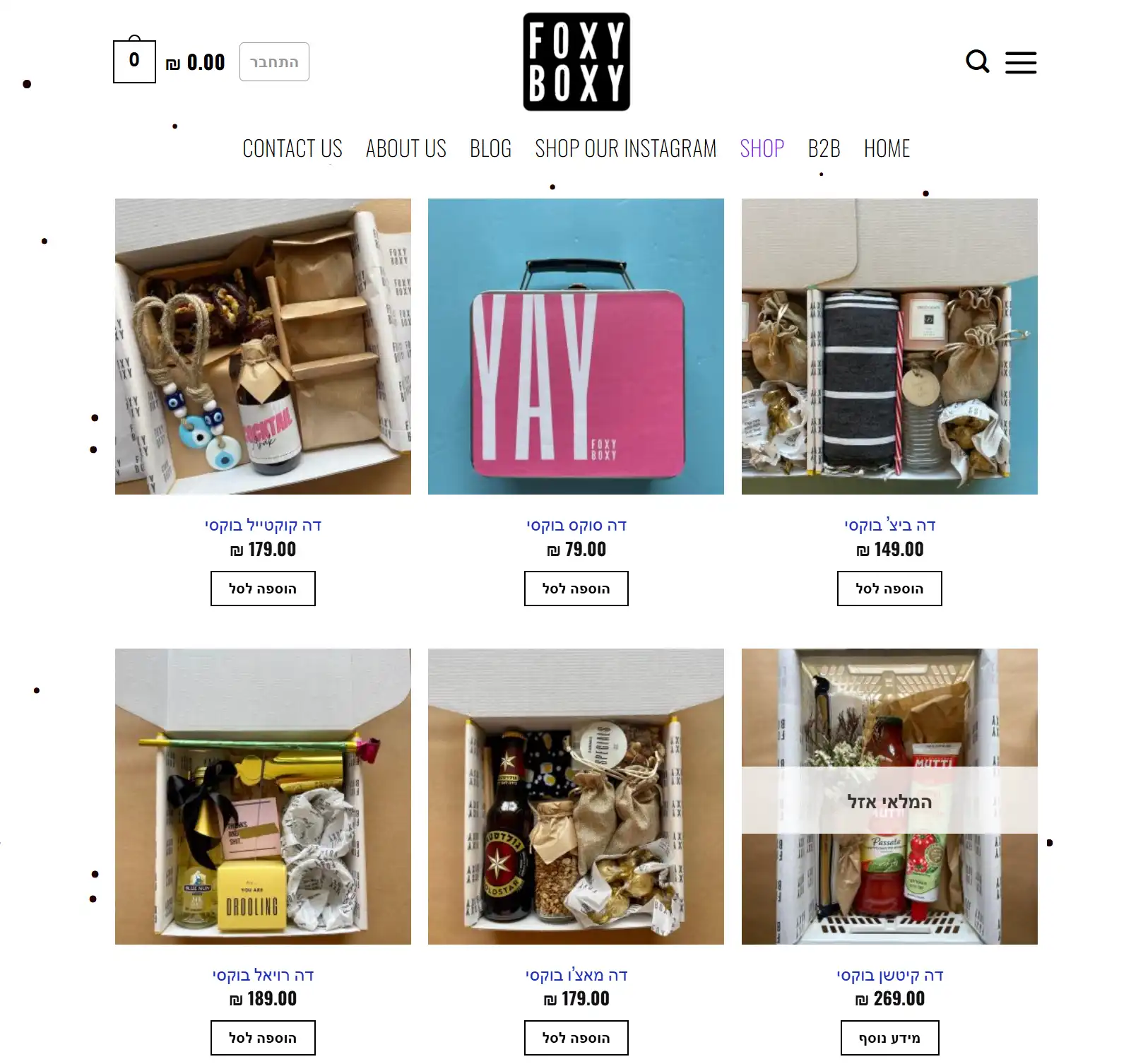This screenshot has width=1131, height=1064.
Task: Open the search magnifier icon
Action: (x=977, y=61)
